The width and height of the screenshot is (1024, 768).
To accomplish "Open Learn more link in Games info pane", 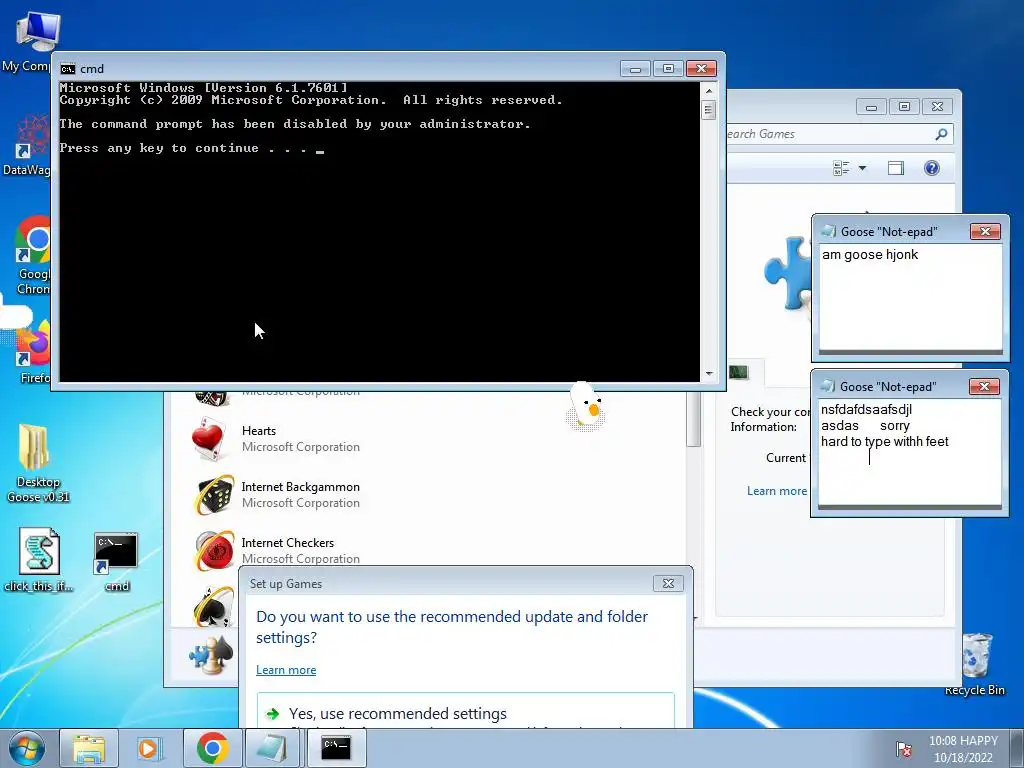I will click(x=776, y=491).
